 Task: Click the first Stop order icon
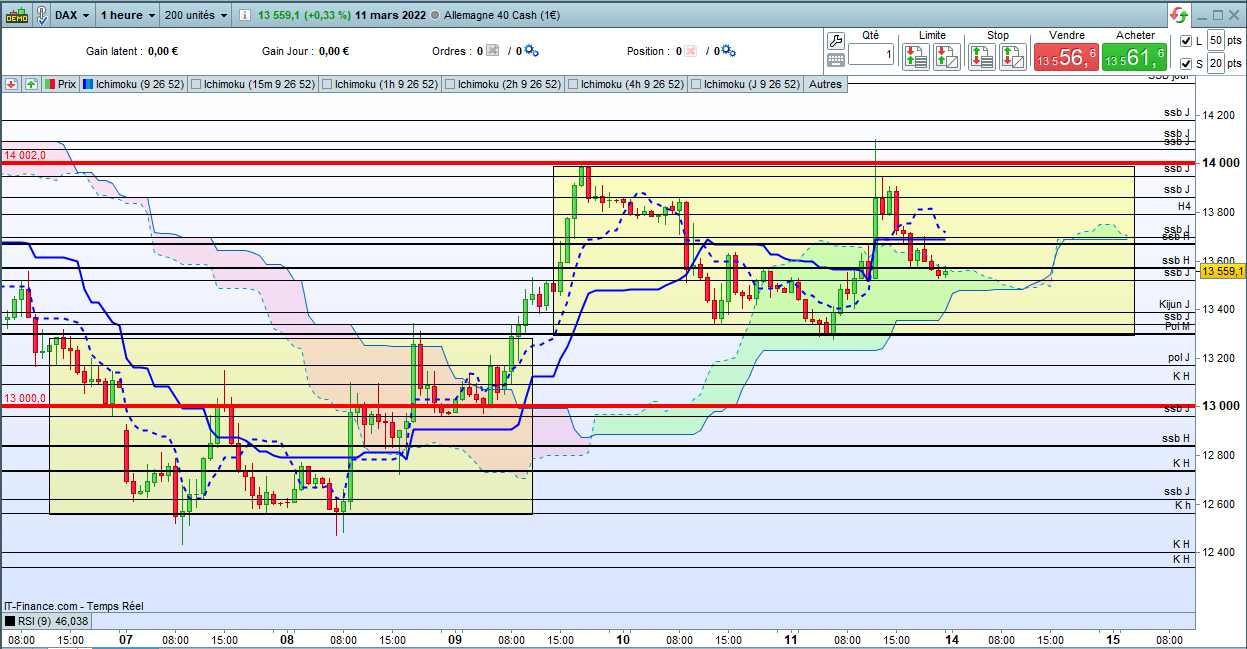pyautogui.click(x=981, y=56)
